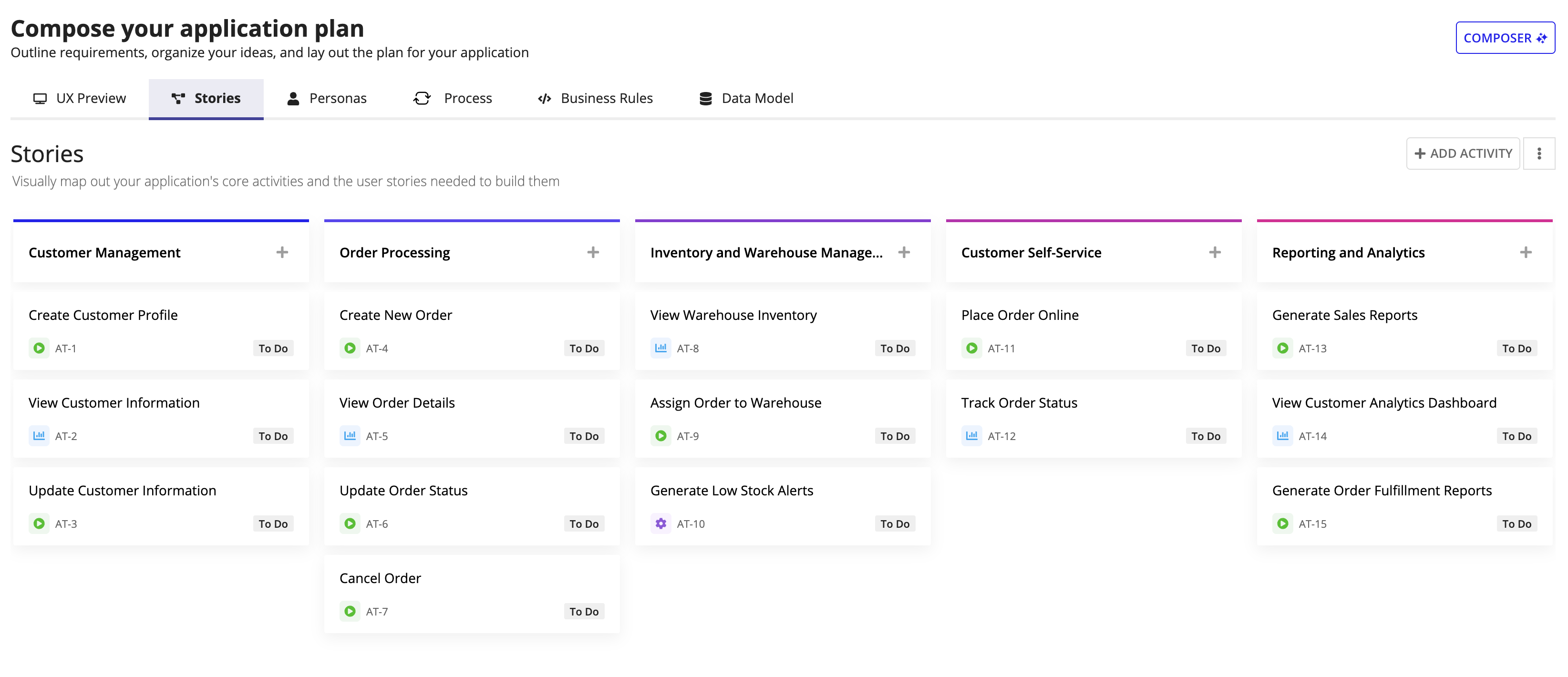This screenshot has height=677, width=1568.
Task: Open the three-dot more options menu
Action: tap(1539, 154)
